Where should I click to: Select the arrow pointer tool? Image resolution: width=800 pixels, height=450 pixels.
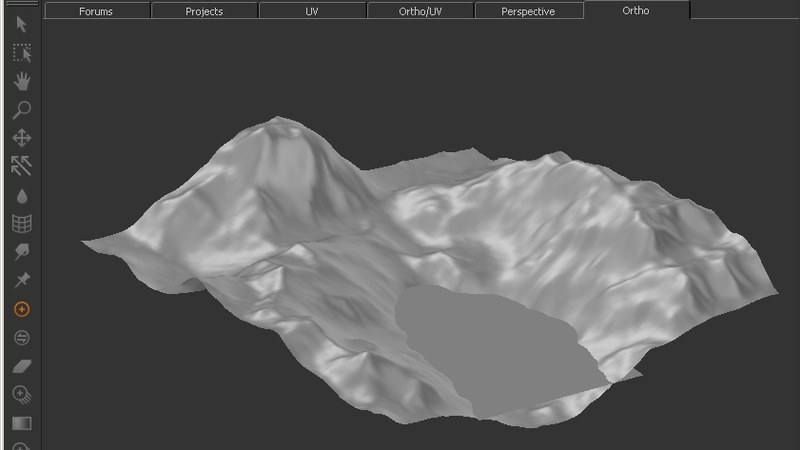coord(21,24)
